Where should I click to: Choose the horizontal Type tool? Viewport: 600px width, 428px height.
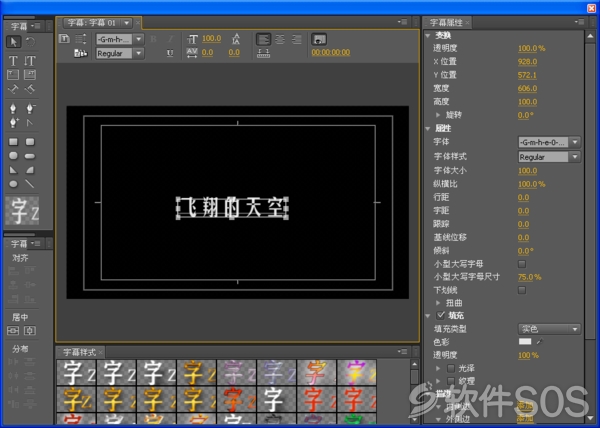13,60
